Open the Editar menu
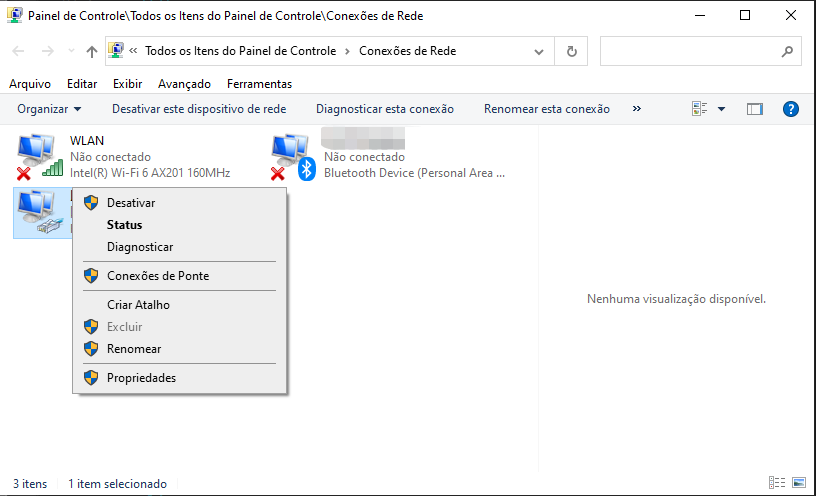 click(82, 84)
